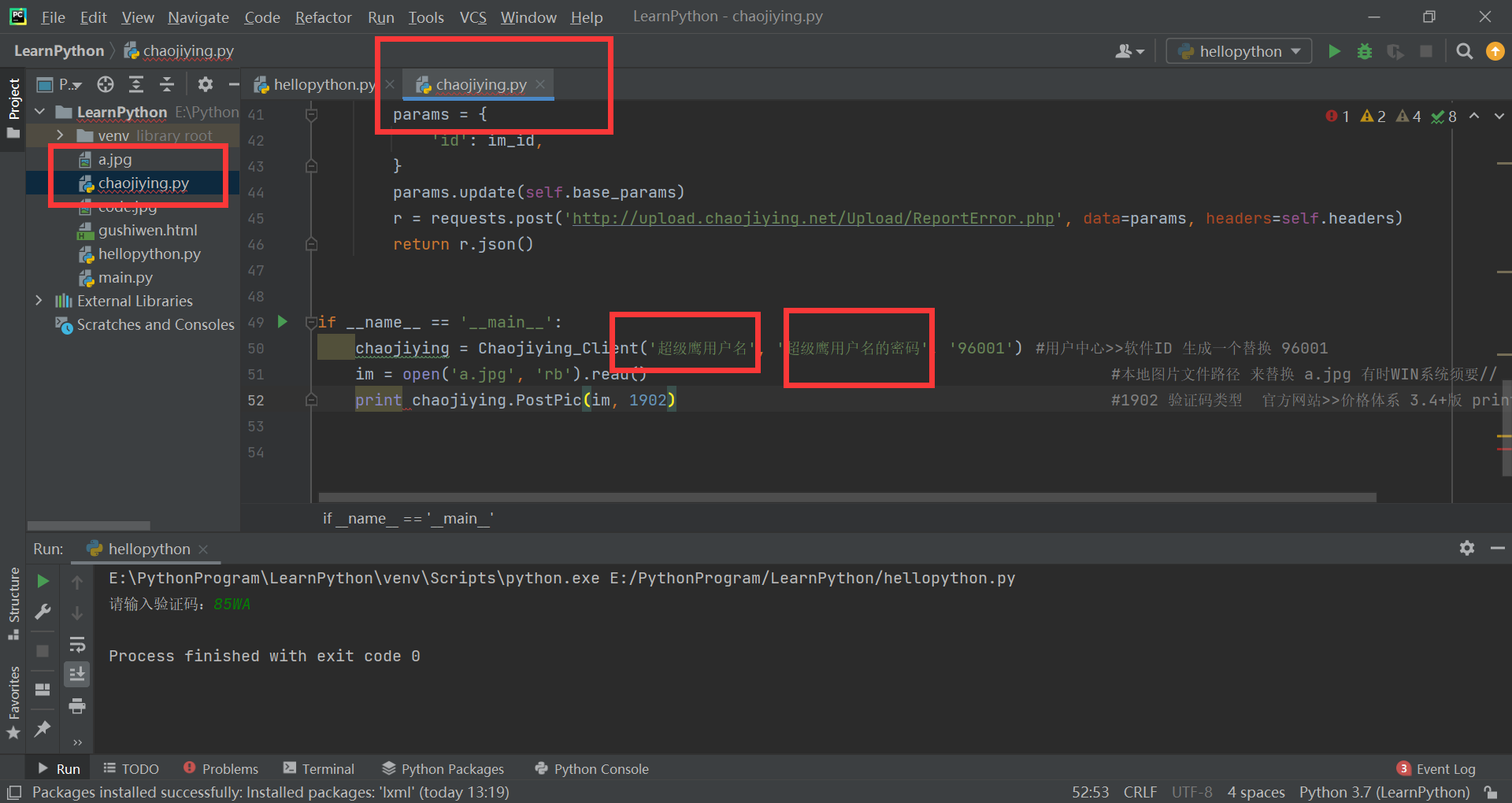Open the hellopython run configuration dropdown
This screenshot has width=1512, height=803.
pyautogui.click(x=1239, y=51)
